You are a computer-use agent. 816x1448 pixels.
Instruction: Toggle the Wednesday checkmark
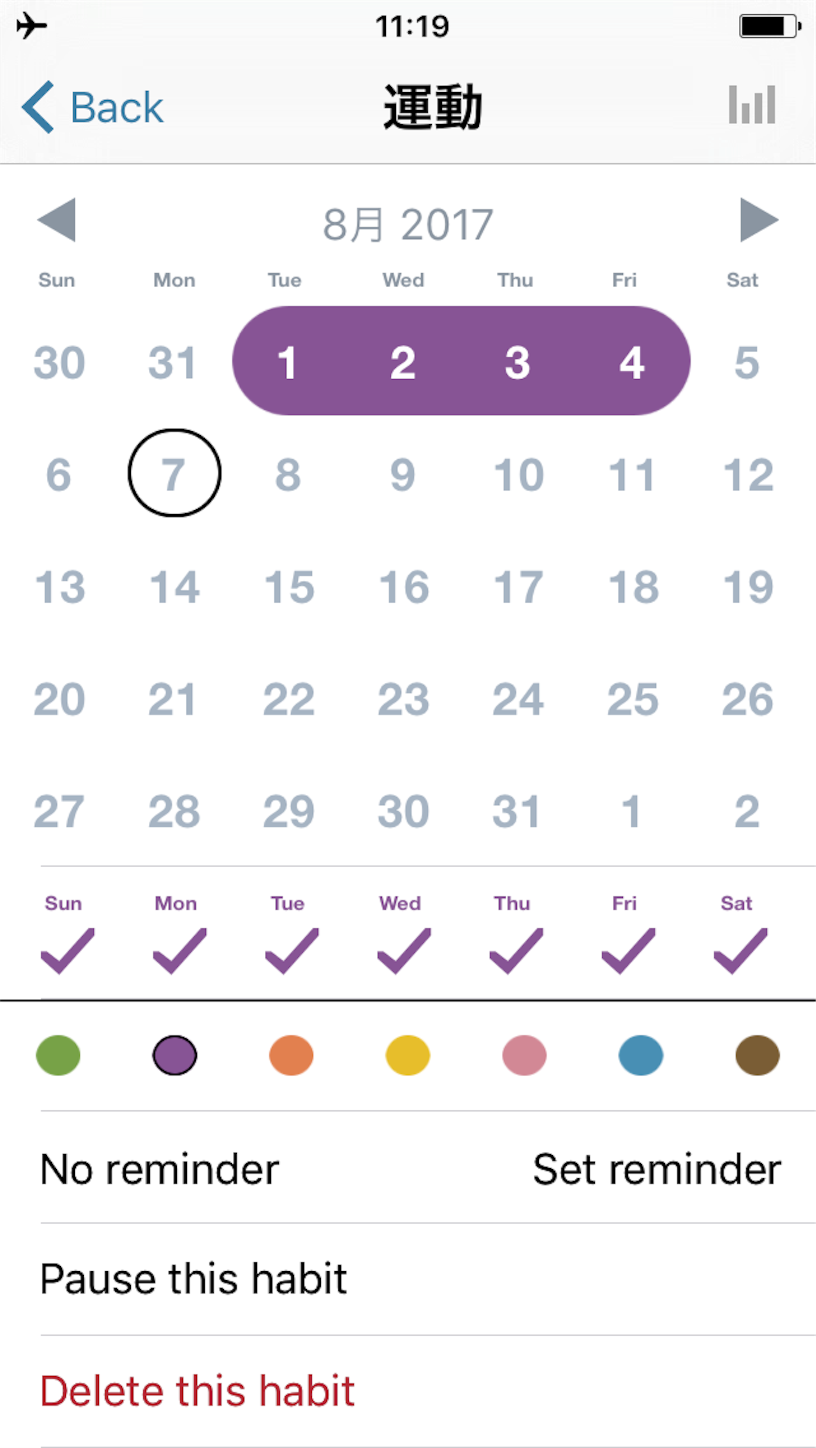403,951
